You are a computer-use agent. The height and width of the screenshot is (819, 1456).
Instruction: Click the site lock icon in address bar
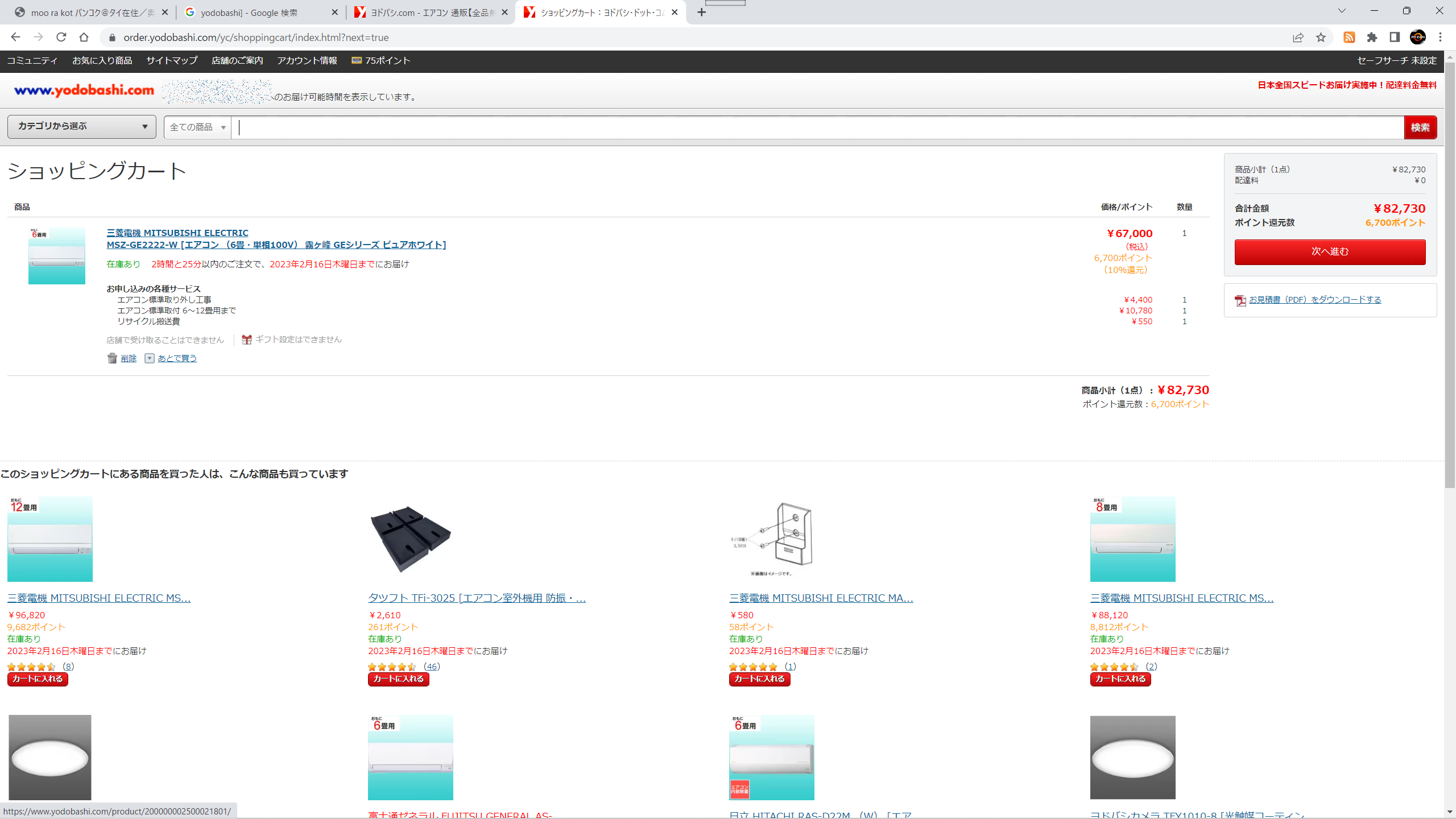(112, 38)
